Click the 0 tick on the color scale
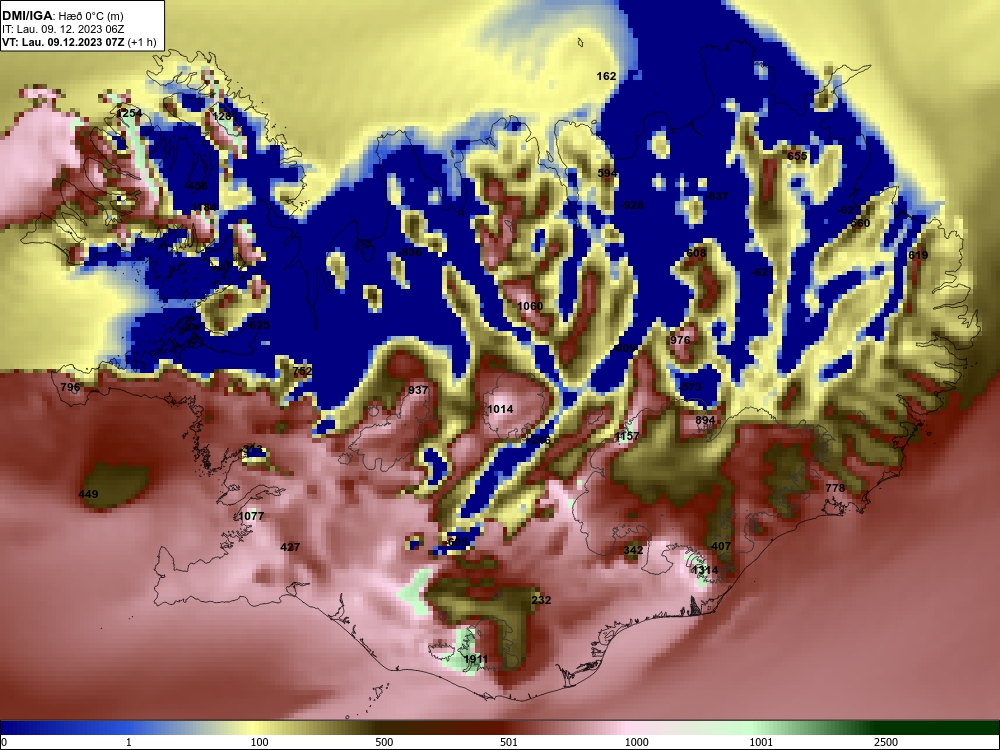The height and width of the screenshot is (750, 1000). (3, 742)
